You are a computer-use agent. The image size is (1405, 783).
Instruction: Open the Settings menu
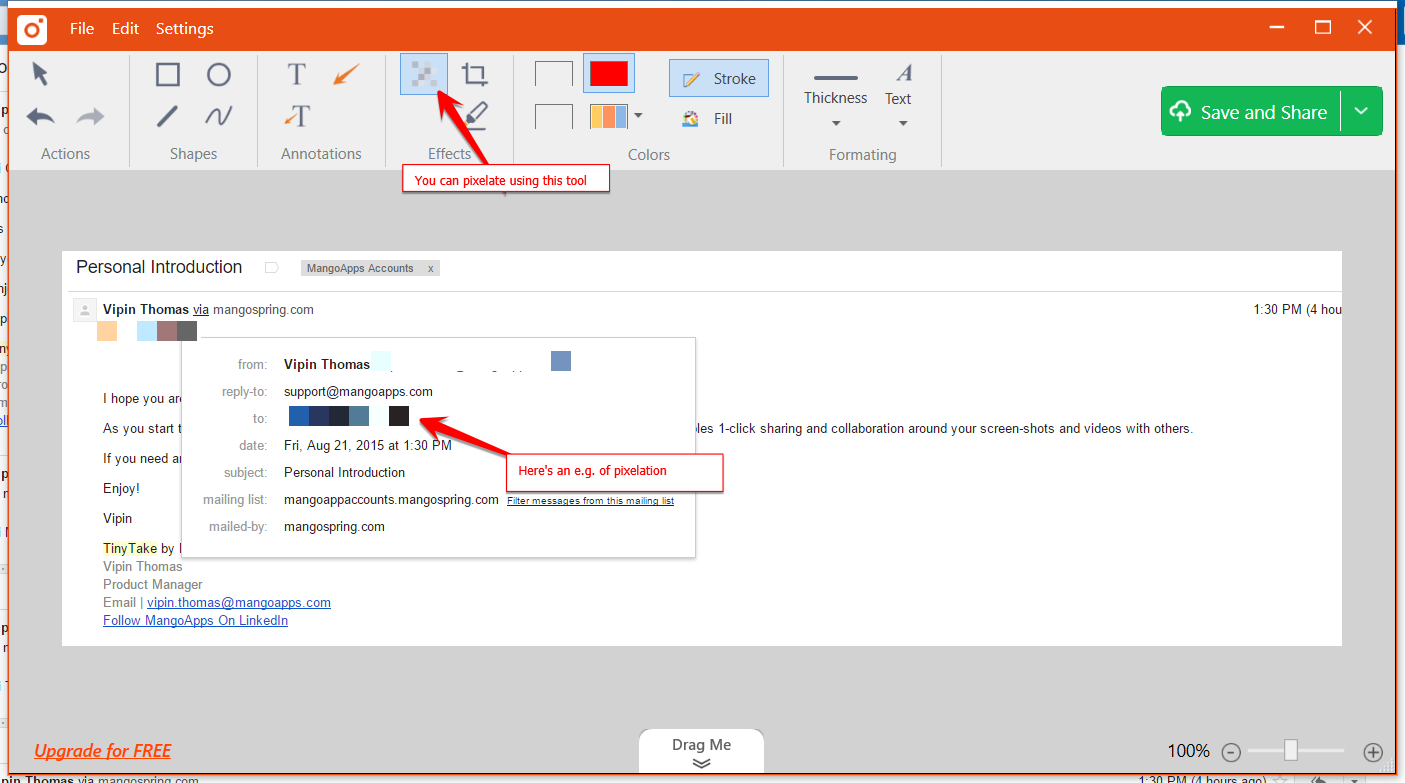click(184, 29)
